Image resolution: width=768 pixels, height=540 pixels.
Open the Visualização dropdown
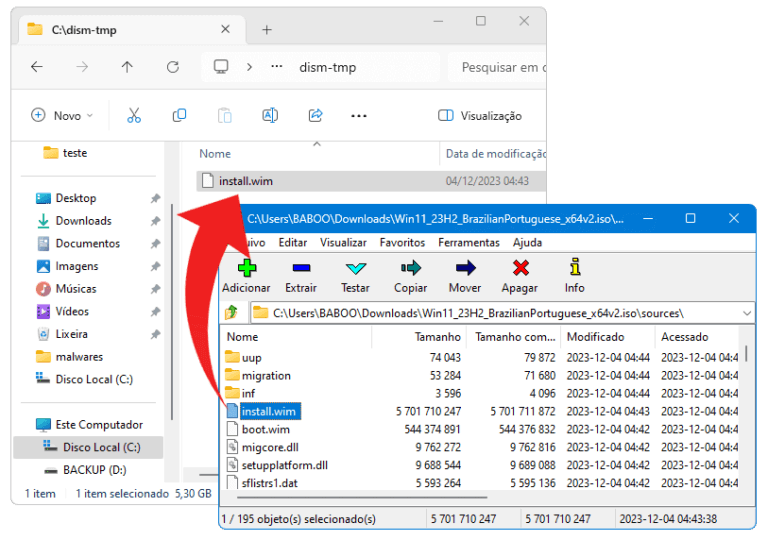(480, 116)
